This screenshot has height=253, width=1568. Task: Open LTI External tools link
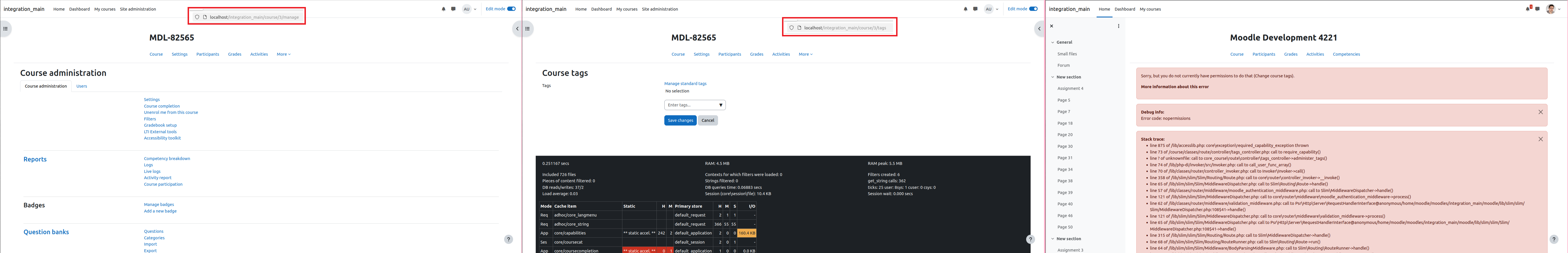point(160,132)
